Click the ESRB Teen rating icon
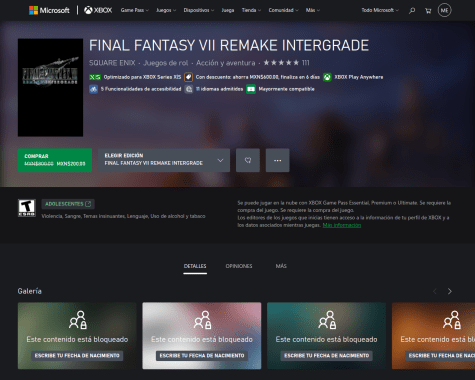Viewport: 475px width, 380px height. point(27,208)
